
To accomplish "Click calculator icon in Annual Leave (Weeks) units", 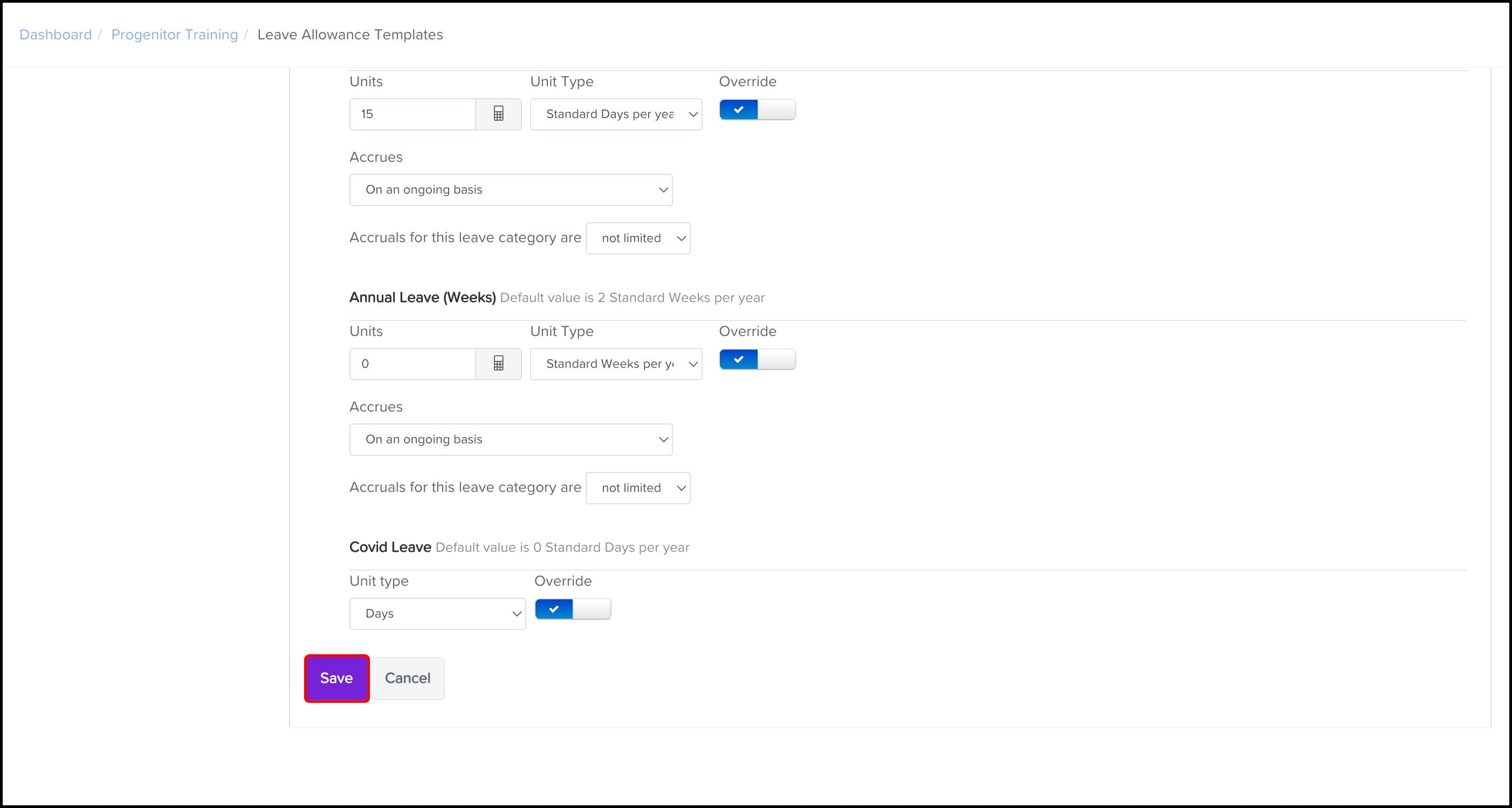I will pyautogui.click(x=498, y=364).
